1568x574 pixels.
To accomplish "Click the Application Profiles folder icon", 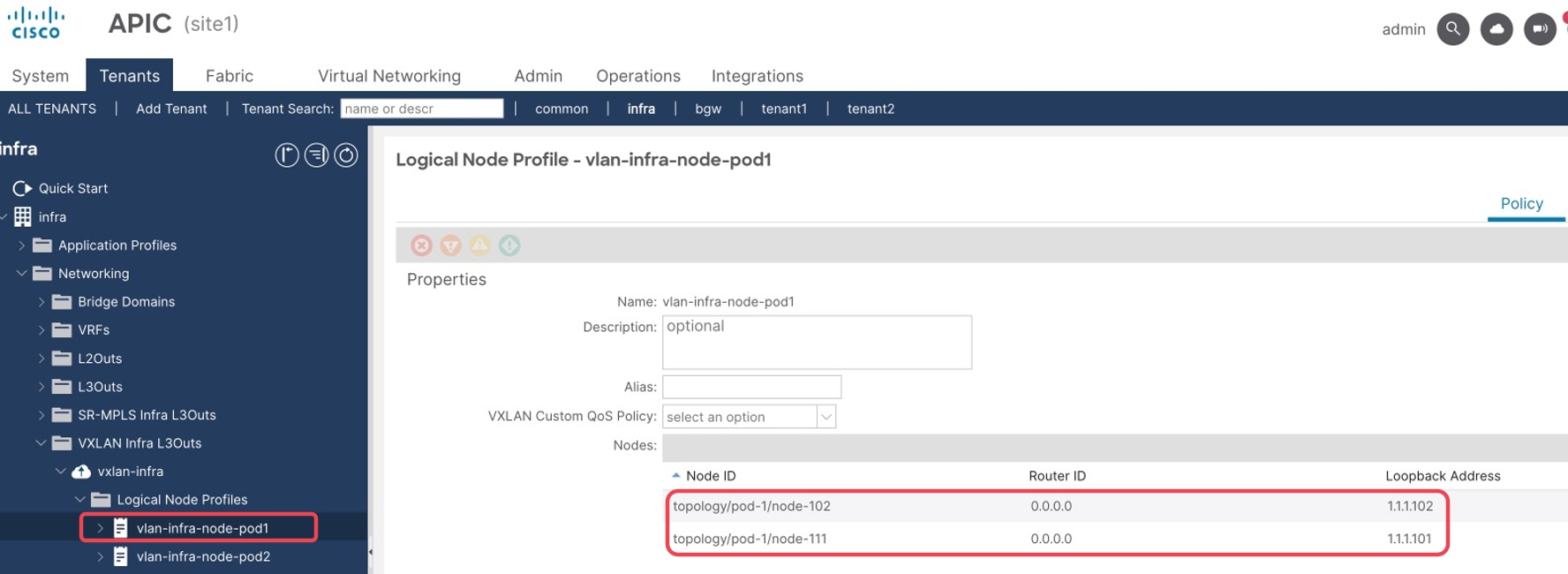I will click(x=42, y=245).
